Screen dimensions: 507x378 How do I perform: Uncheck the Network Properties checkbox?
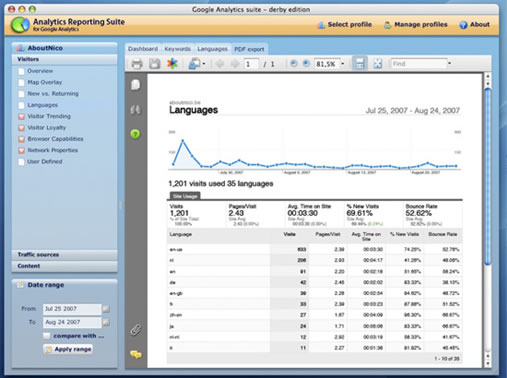pos(21,150)
